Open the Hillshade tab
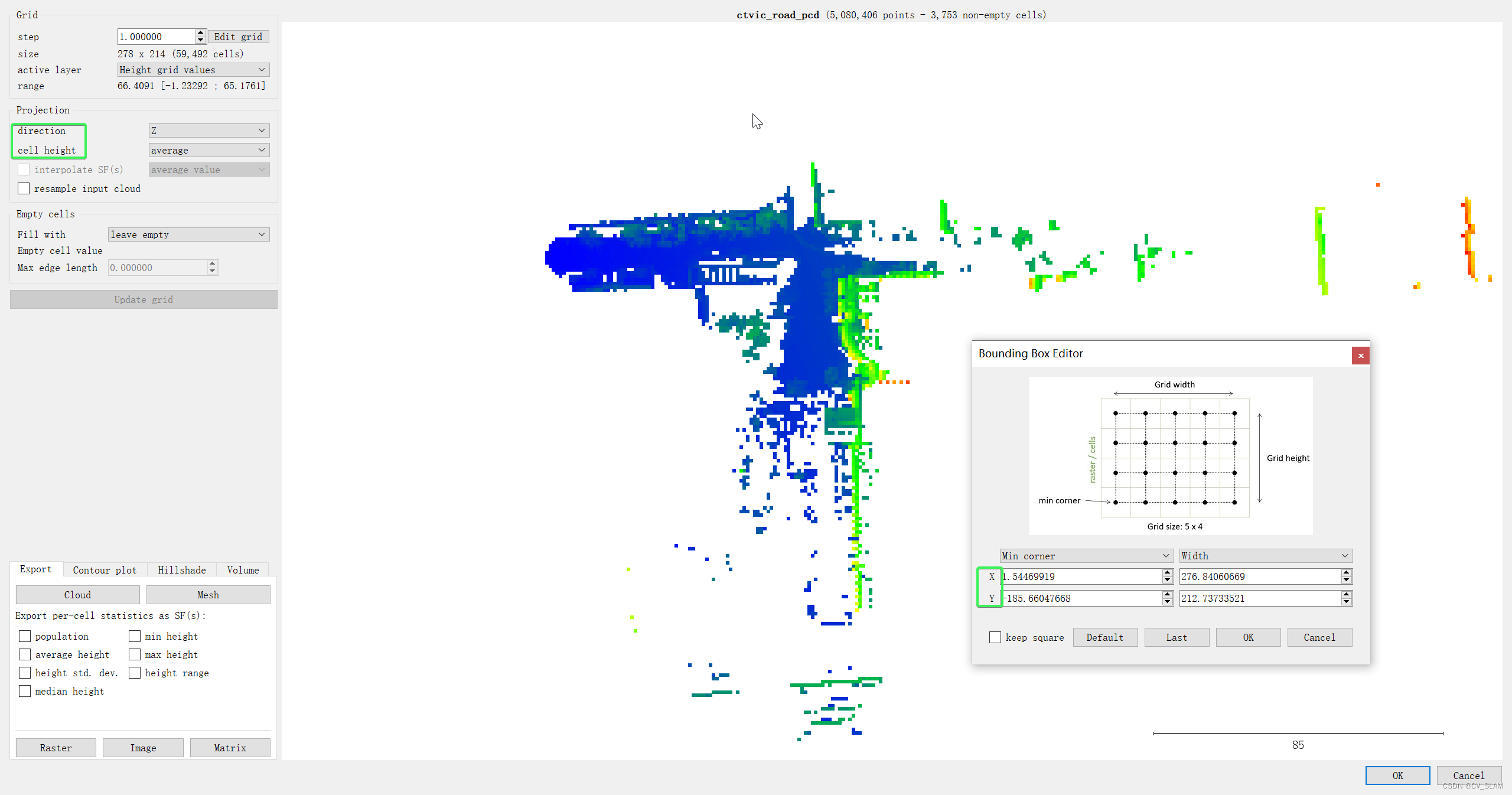The width and height of the screenshot is (1512, 795). click(181, 569)
